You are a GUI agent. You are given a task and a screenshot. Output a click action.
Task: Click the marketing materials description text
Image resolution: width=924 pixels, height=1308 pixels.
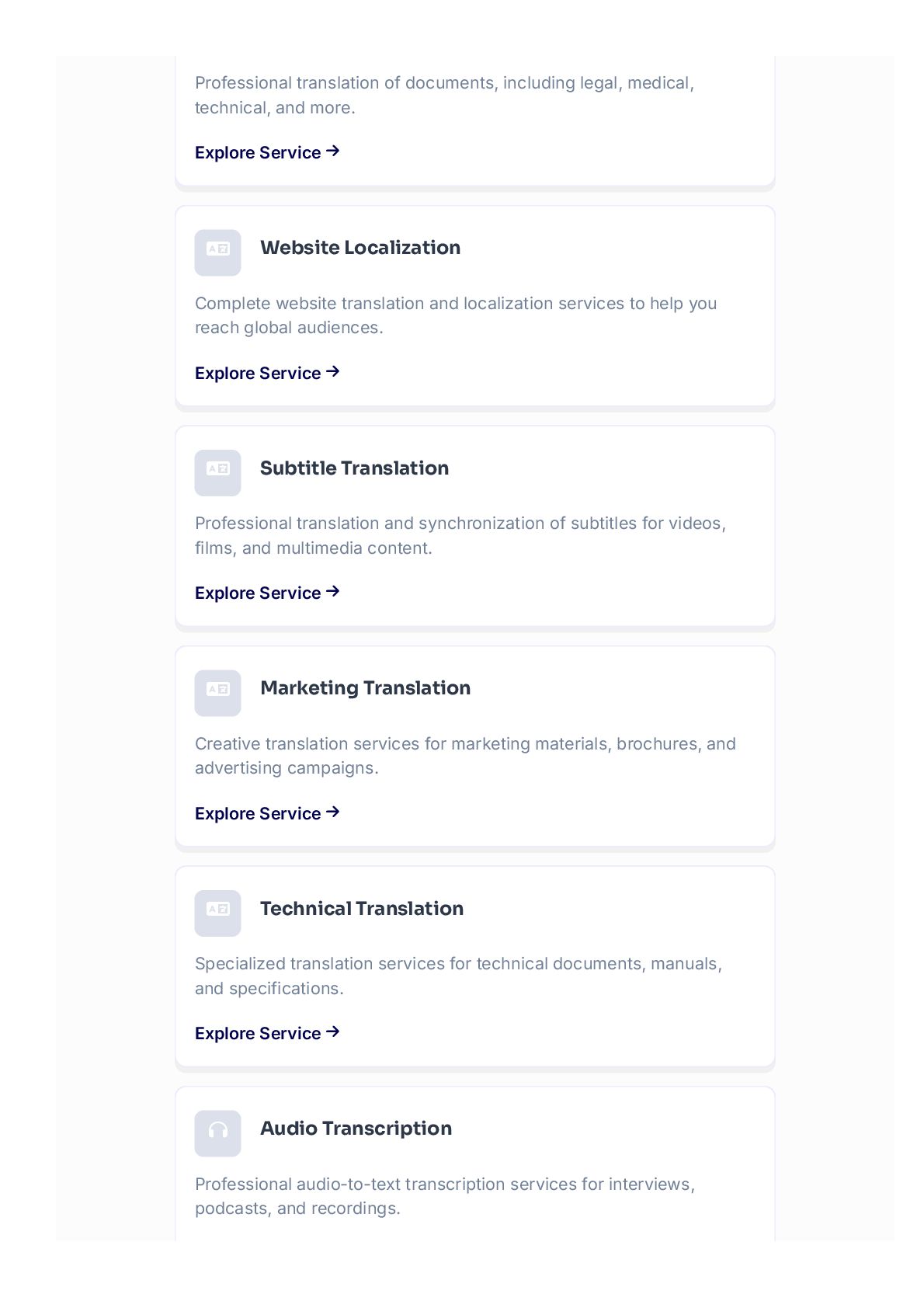tap(464, 756)
